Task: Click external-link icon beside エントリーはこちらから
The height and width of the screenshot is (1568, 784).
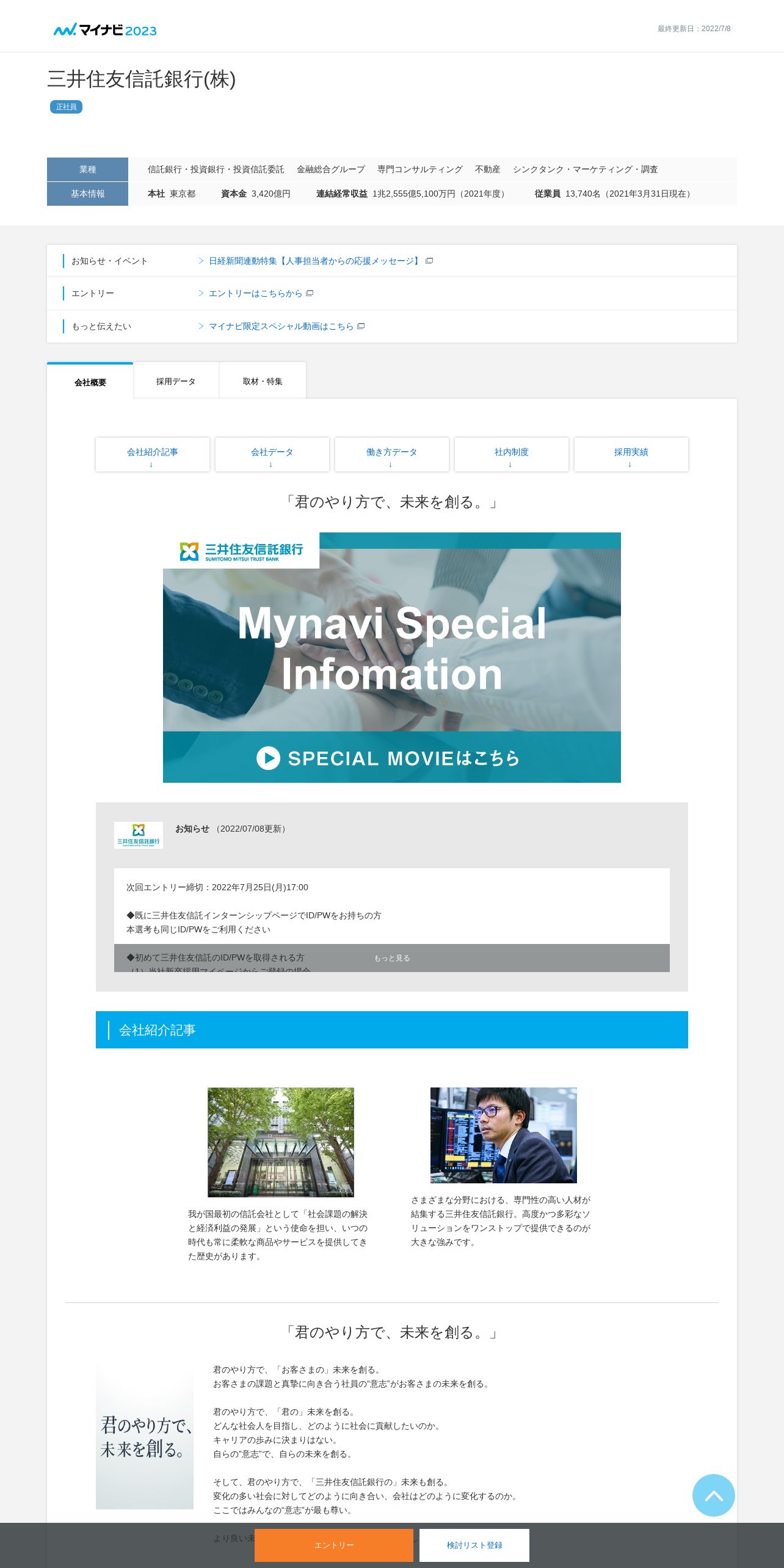Action: 310,293
